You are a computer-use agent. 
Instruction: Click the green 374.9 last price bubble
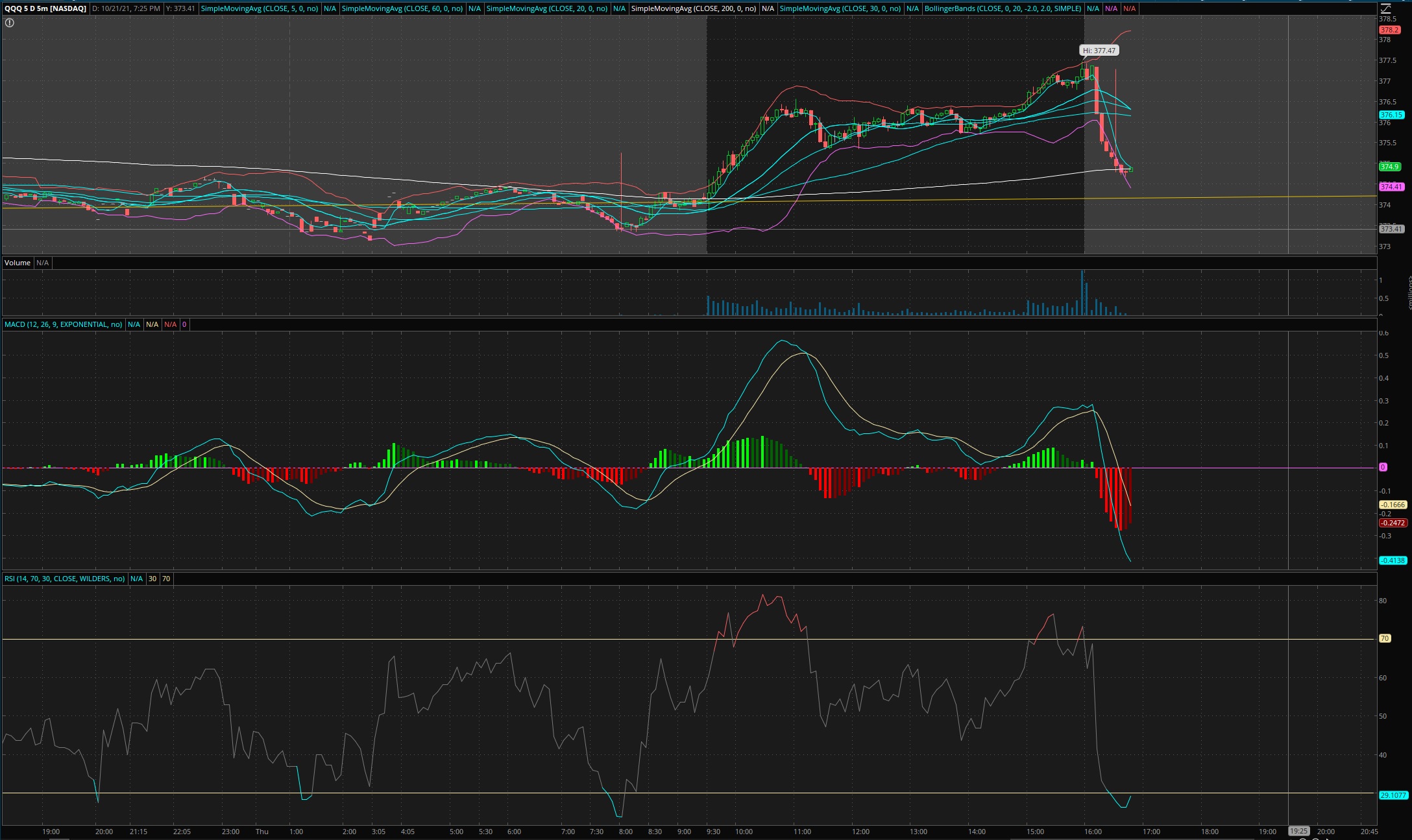(1390, 167)
